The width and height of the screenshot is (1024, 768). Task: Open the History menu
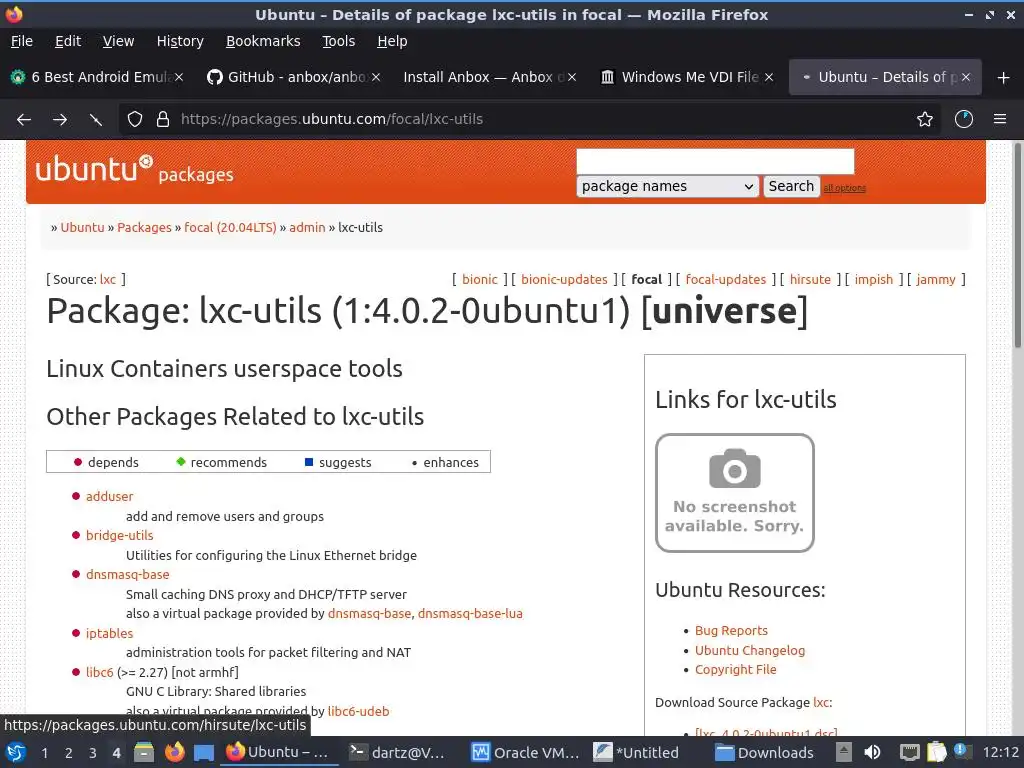click(x=180, y=41)
